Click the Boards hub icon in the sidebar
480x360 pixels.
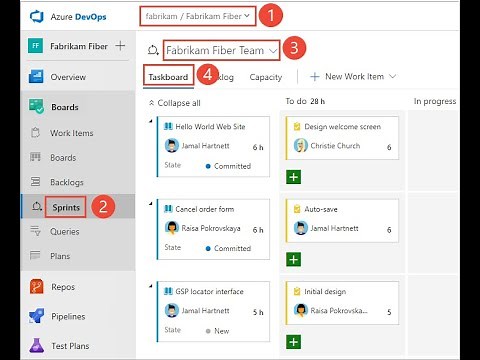[x=36, y=106]
